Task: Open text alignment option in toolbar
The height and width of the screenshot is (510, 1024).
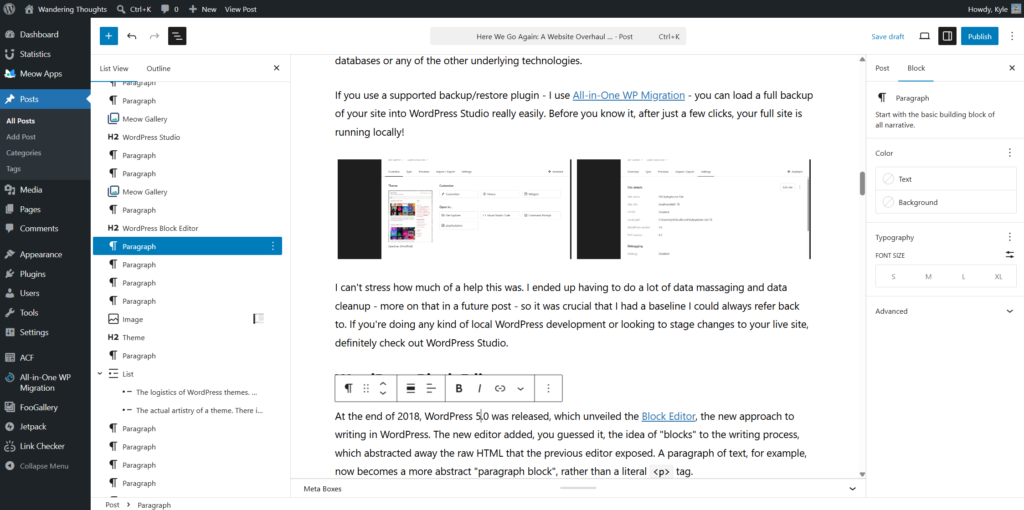Action: [431, 389]
